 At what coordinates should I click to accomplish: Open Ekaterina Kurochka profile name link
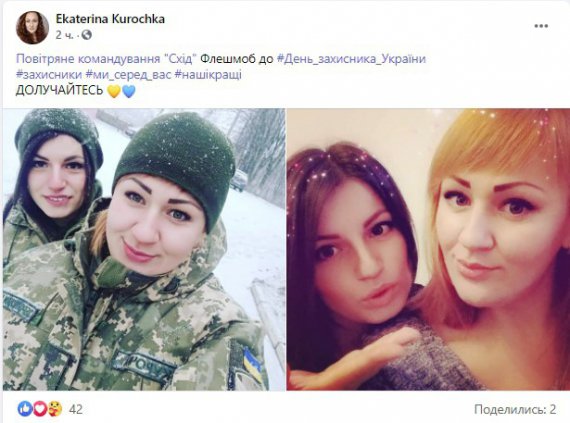tap(110, 19)
